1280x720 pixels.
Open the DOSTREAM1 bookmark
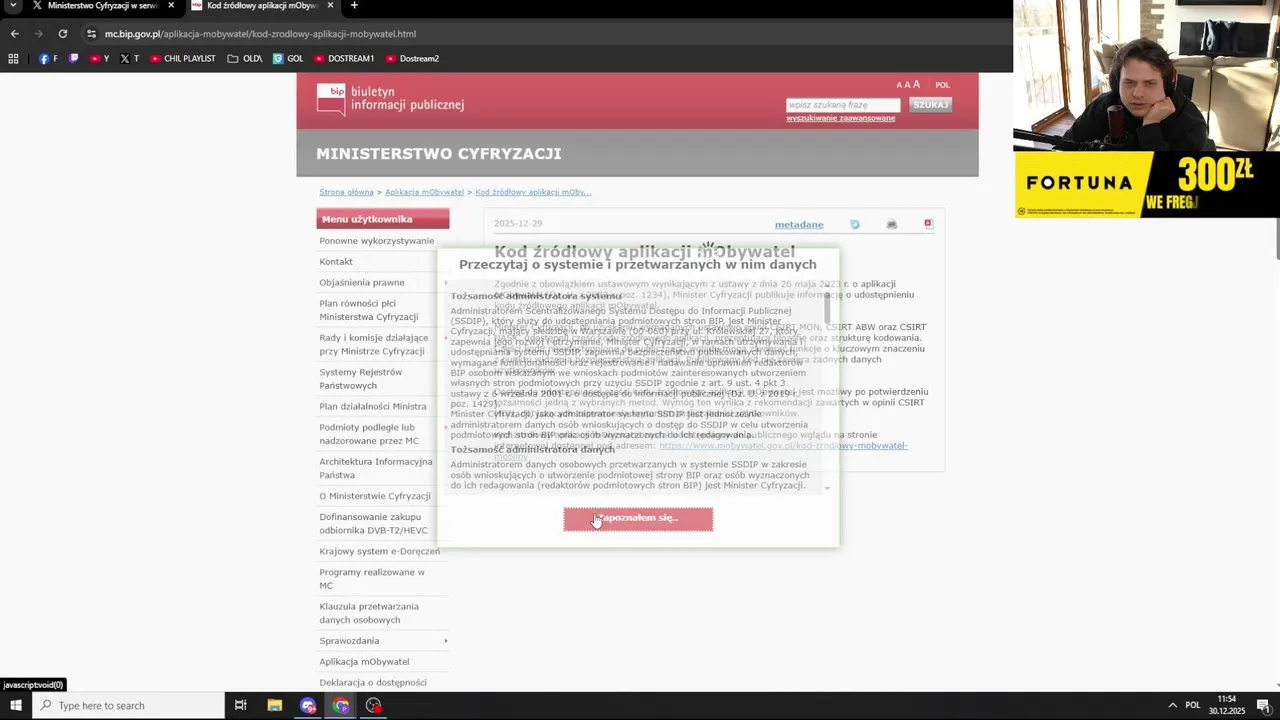point(344,59)
